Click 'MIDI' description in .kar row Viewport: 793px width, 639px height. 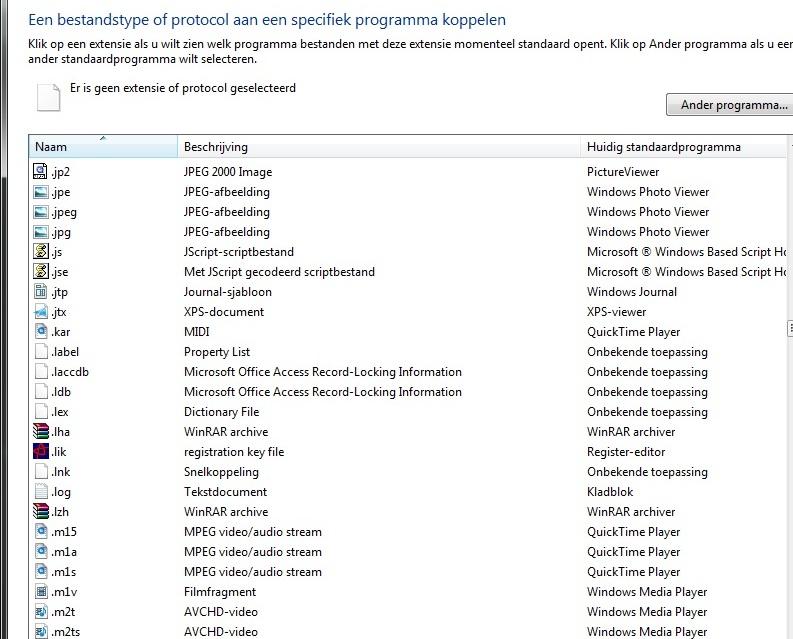coord(196,332)
